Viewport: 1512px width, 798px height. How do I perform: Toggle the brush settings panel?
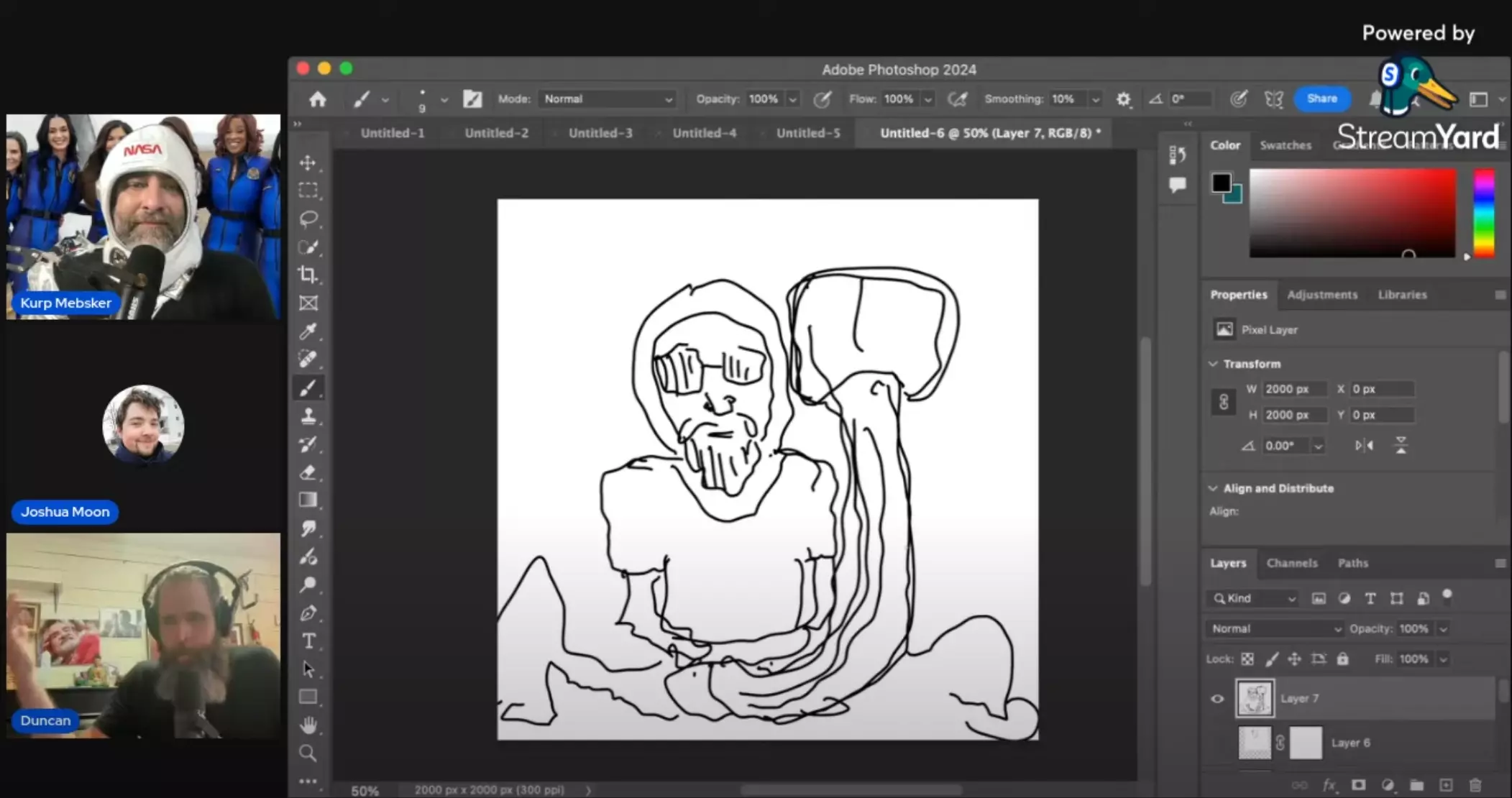pyautogui.click(x=472, y=99)
